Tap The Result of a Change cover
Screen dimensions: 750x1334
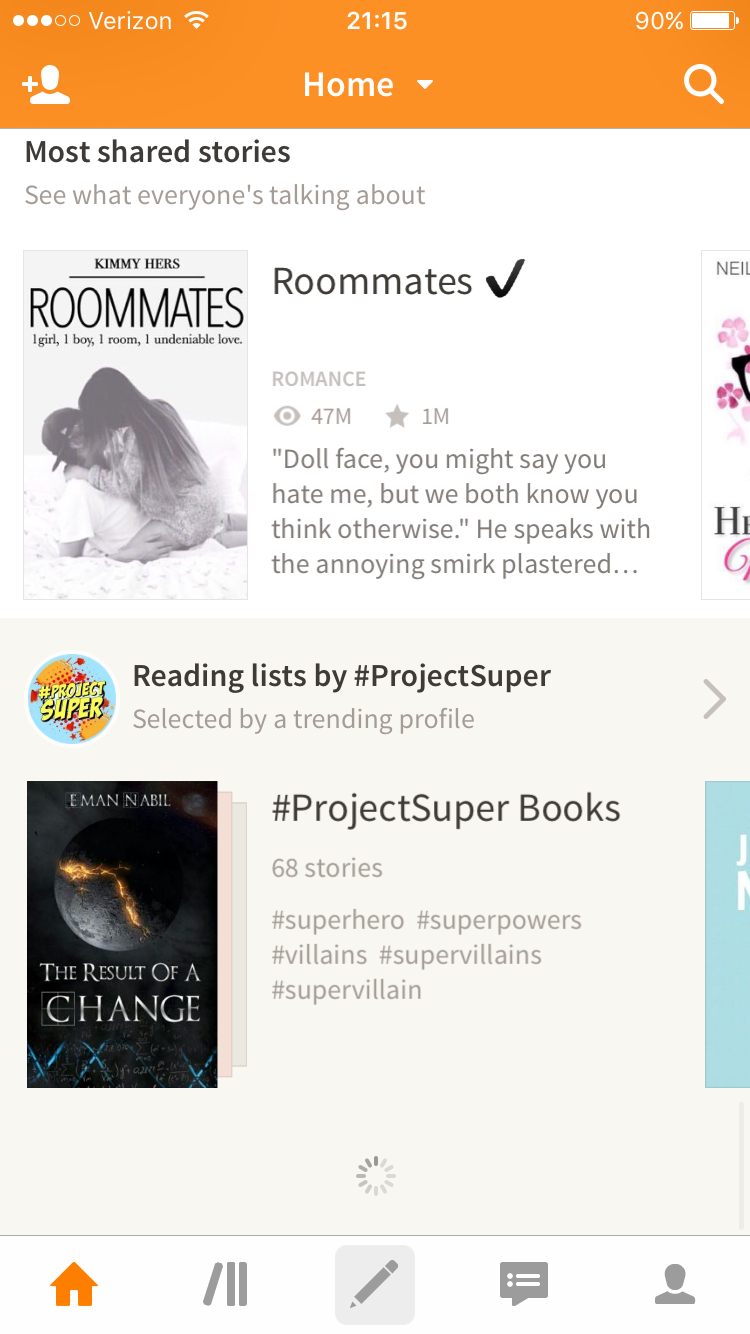click(x=122, y=934)
